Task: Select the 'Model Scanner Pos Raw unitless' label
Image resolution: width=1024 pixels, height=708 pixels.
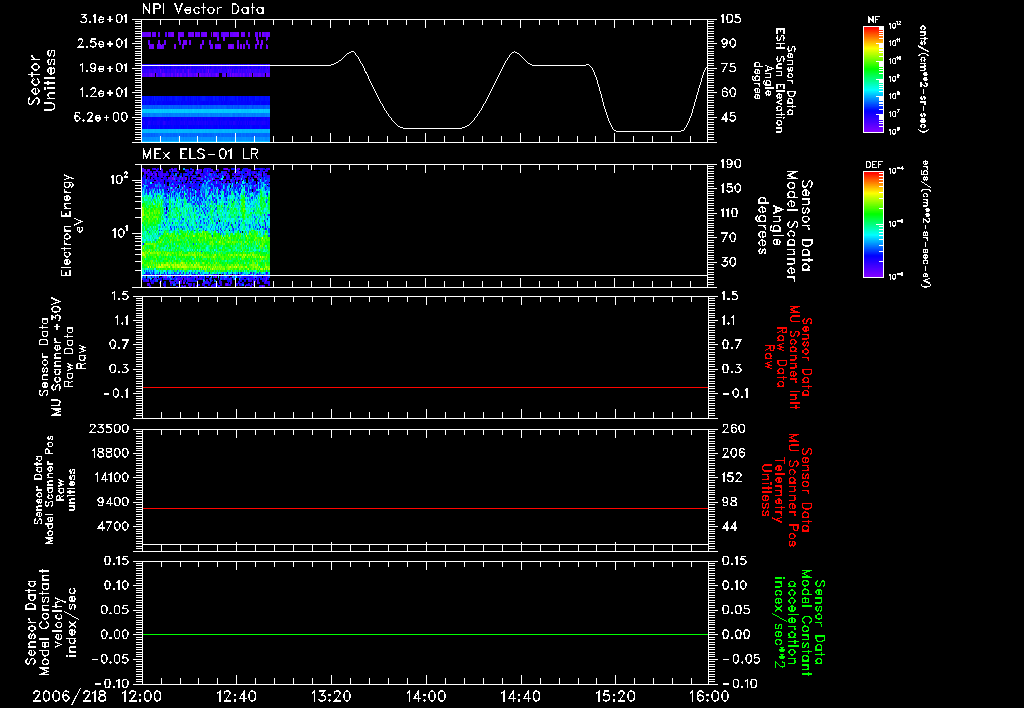Action: click(x=56, y=490)
